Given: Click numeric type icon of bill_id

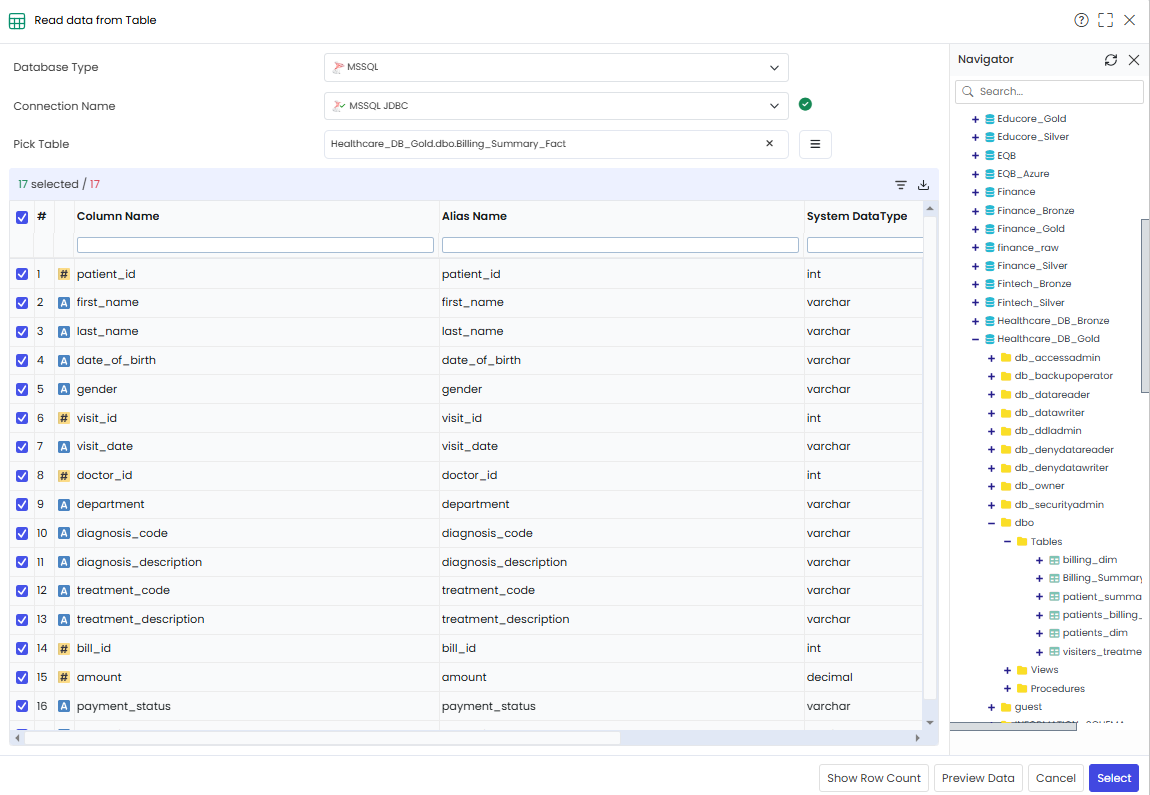Looking at the screenshot, I should (x=64, y=649).
